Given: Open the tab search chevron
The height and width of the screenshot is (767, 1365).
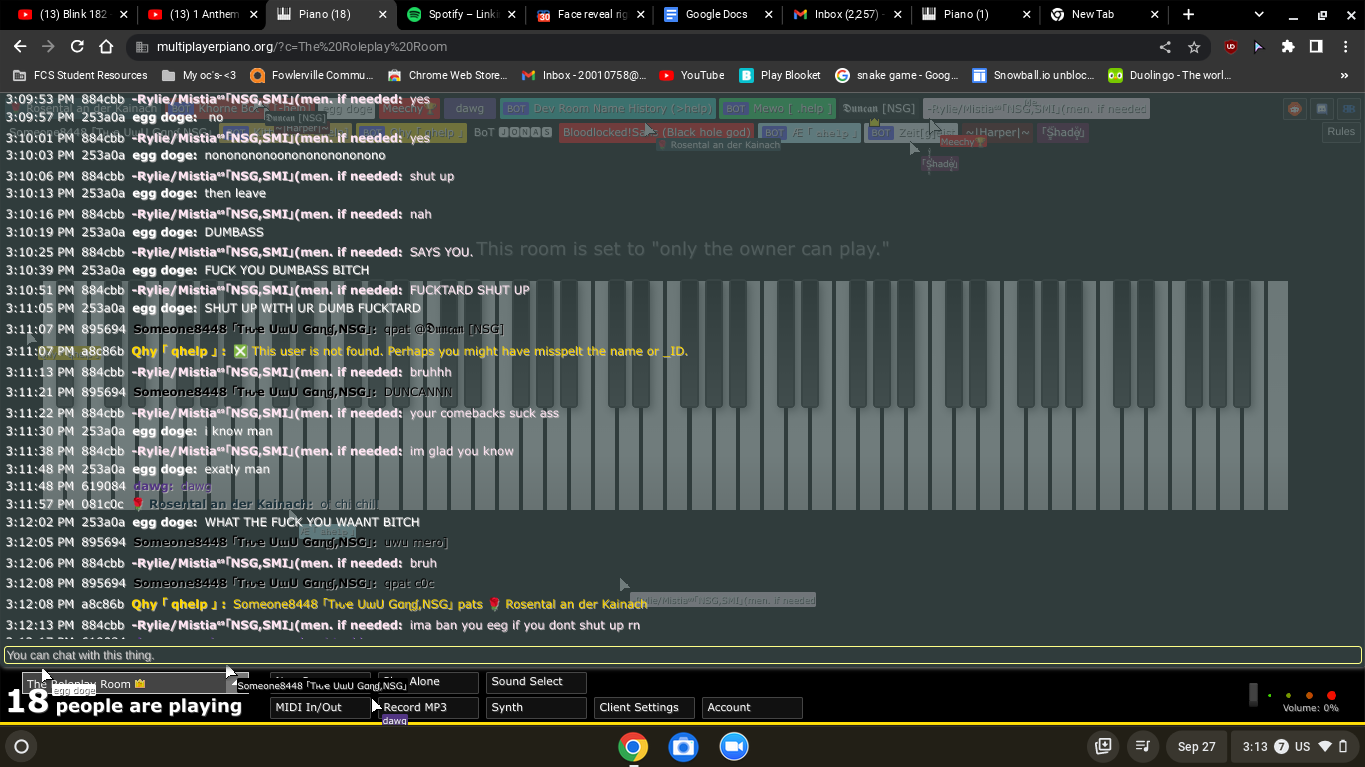Looking at the screenshot, I should (1259, 15).
